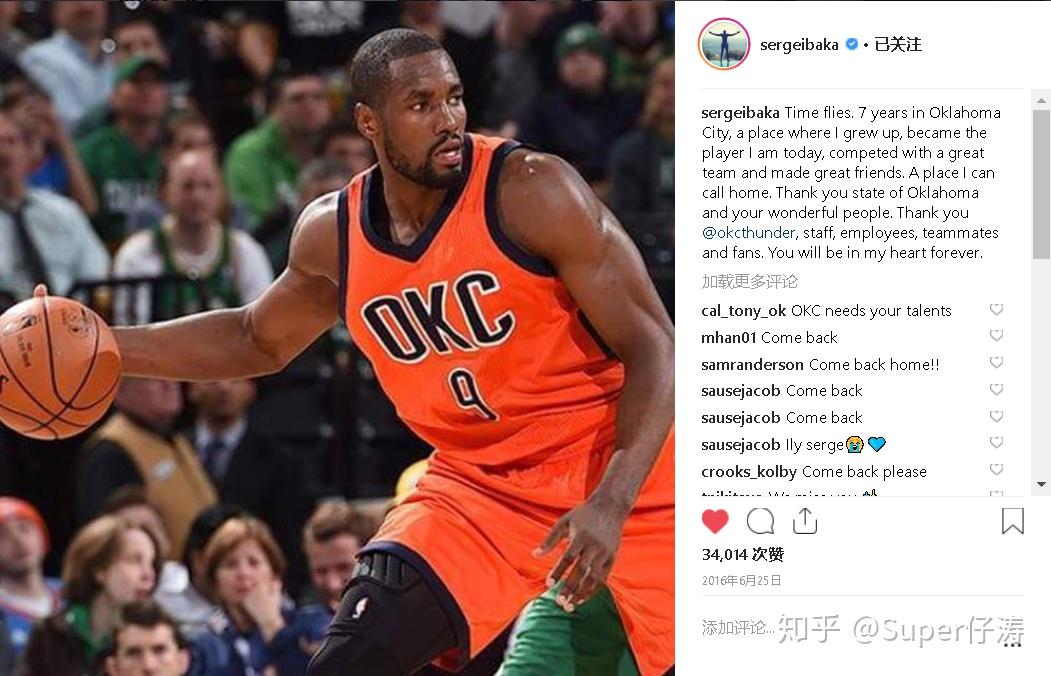The width and height of the screenshot is (1051, 676).
Task: Share the post via share icon
Action: coord(804,521)
